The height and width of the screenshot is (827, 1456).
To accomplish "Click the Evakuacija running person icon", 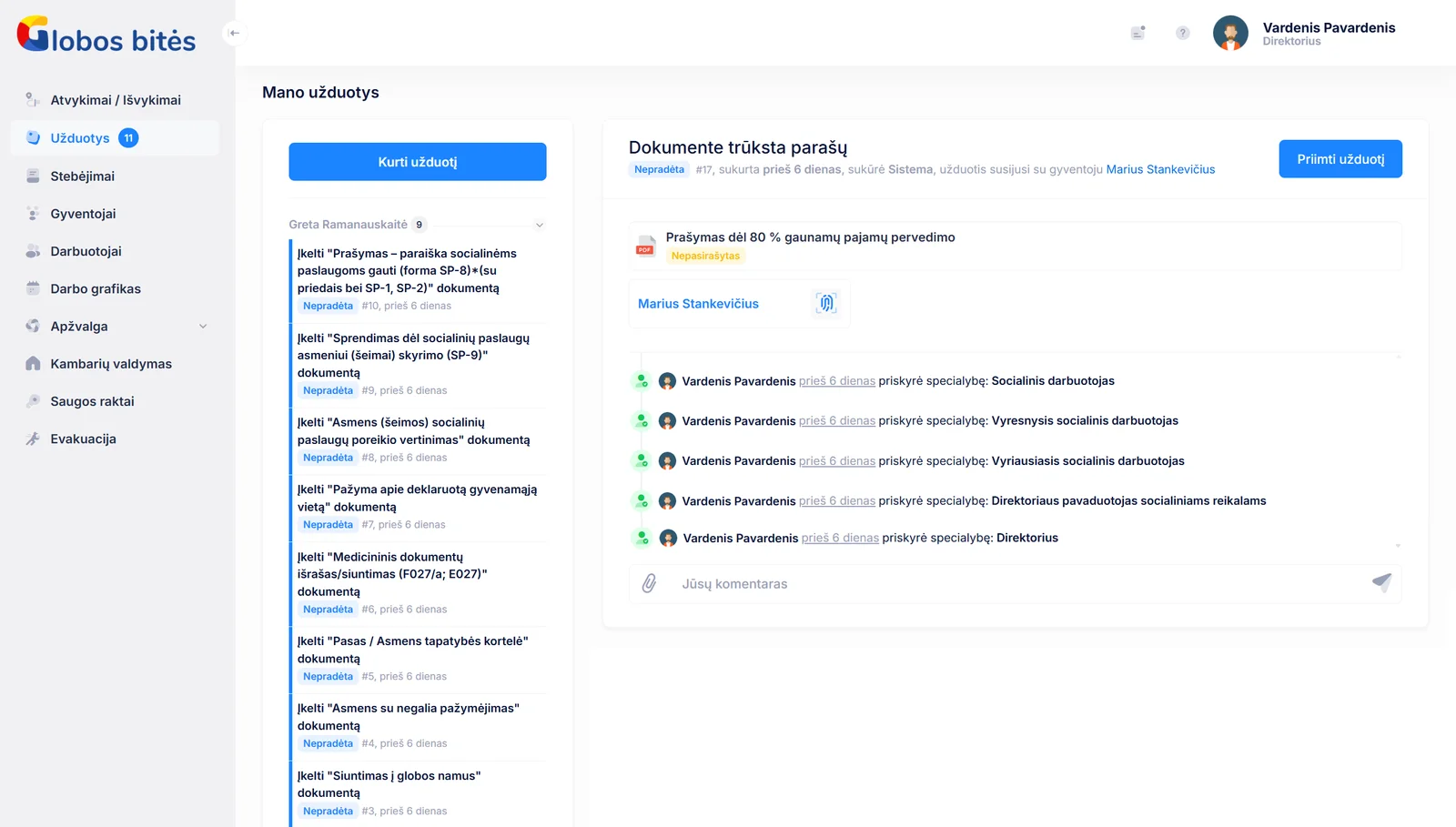I will [x=33, y=439].
